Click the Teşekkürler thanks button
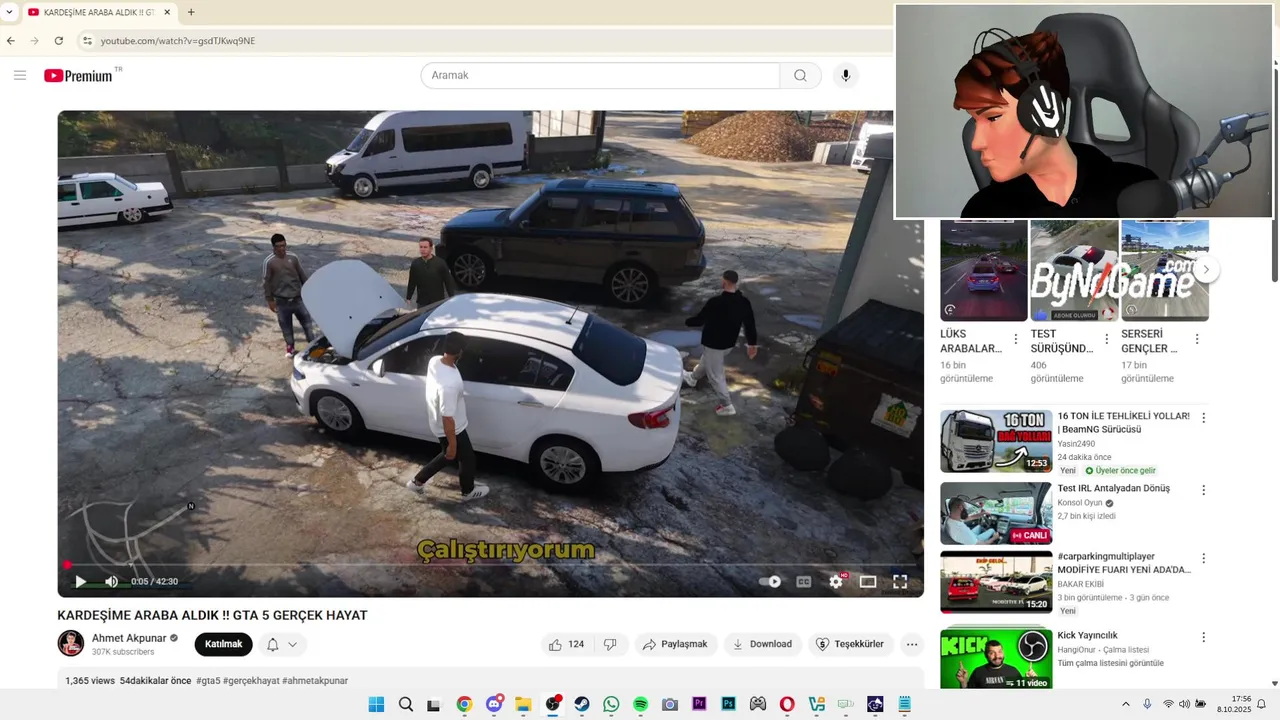Screen dimensions: 1280x720 (851, 644)
